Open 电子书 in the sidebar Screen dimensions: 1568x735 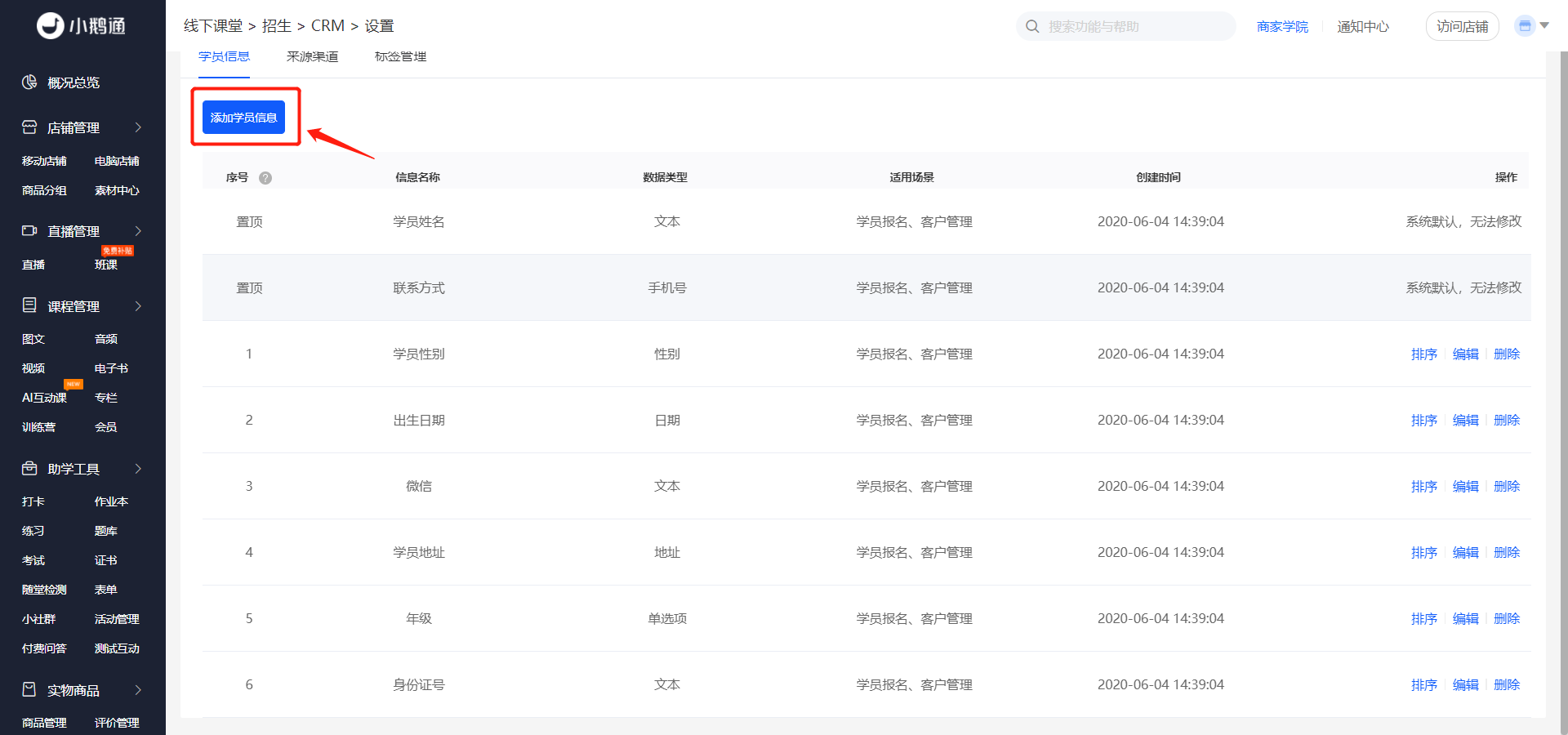point(111,368)
